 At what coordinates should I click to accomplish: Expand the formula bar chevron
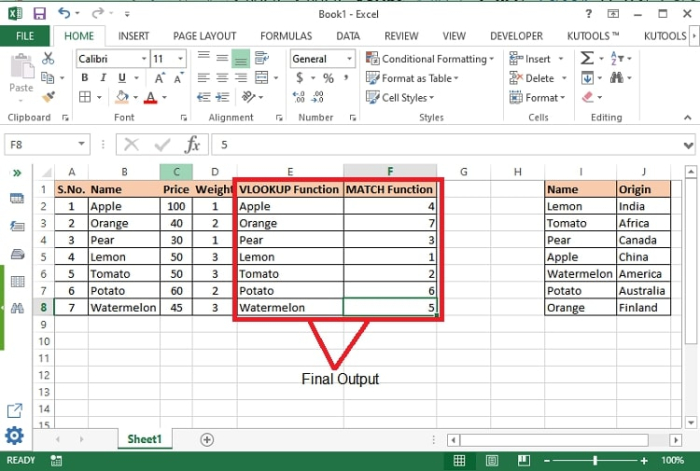pyautogui.click(x=688, y=145)
